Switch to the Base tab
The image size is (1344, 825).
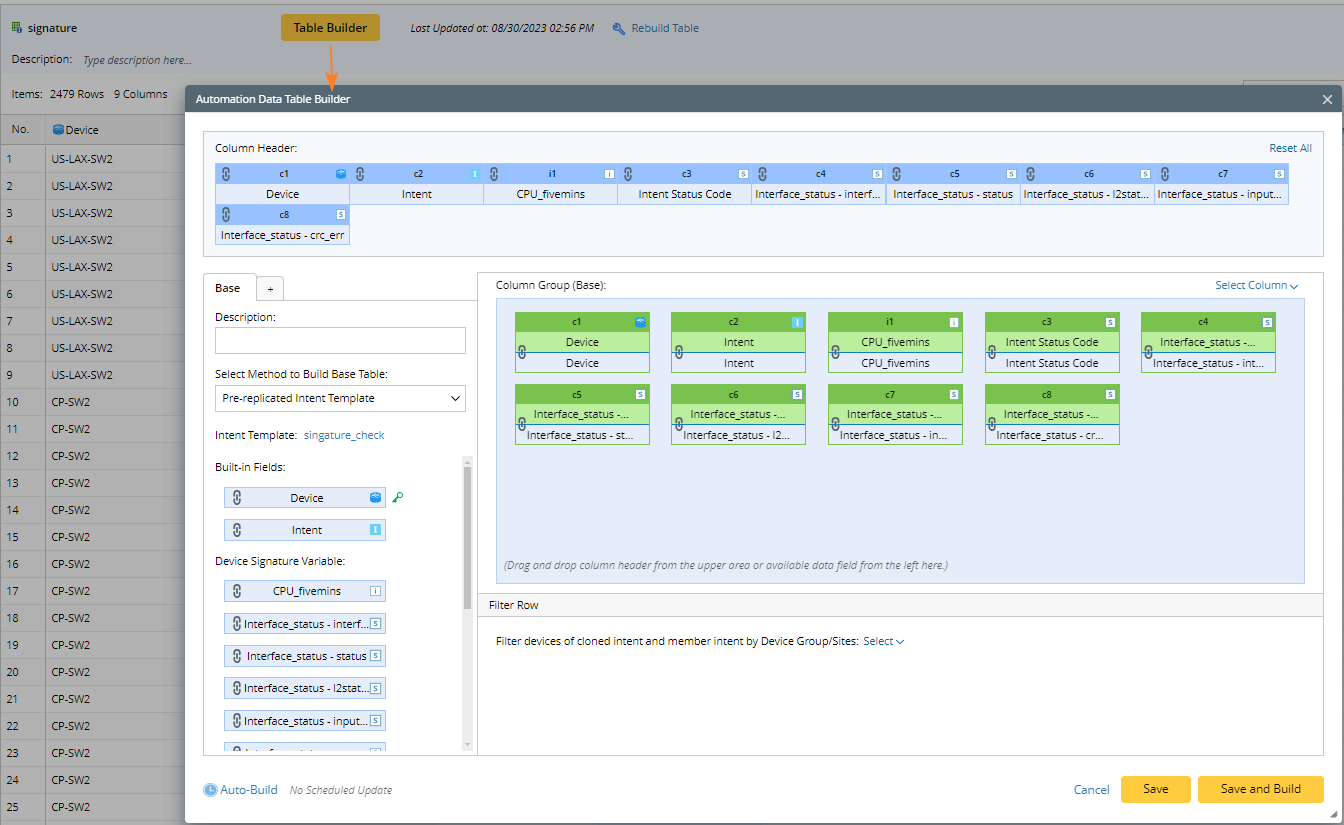(x=228, y=288)
